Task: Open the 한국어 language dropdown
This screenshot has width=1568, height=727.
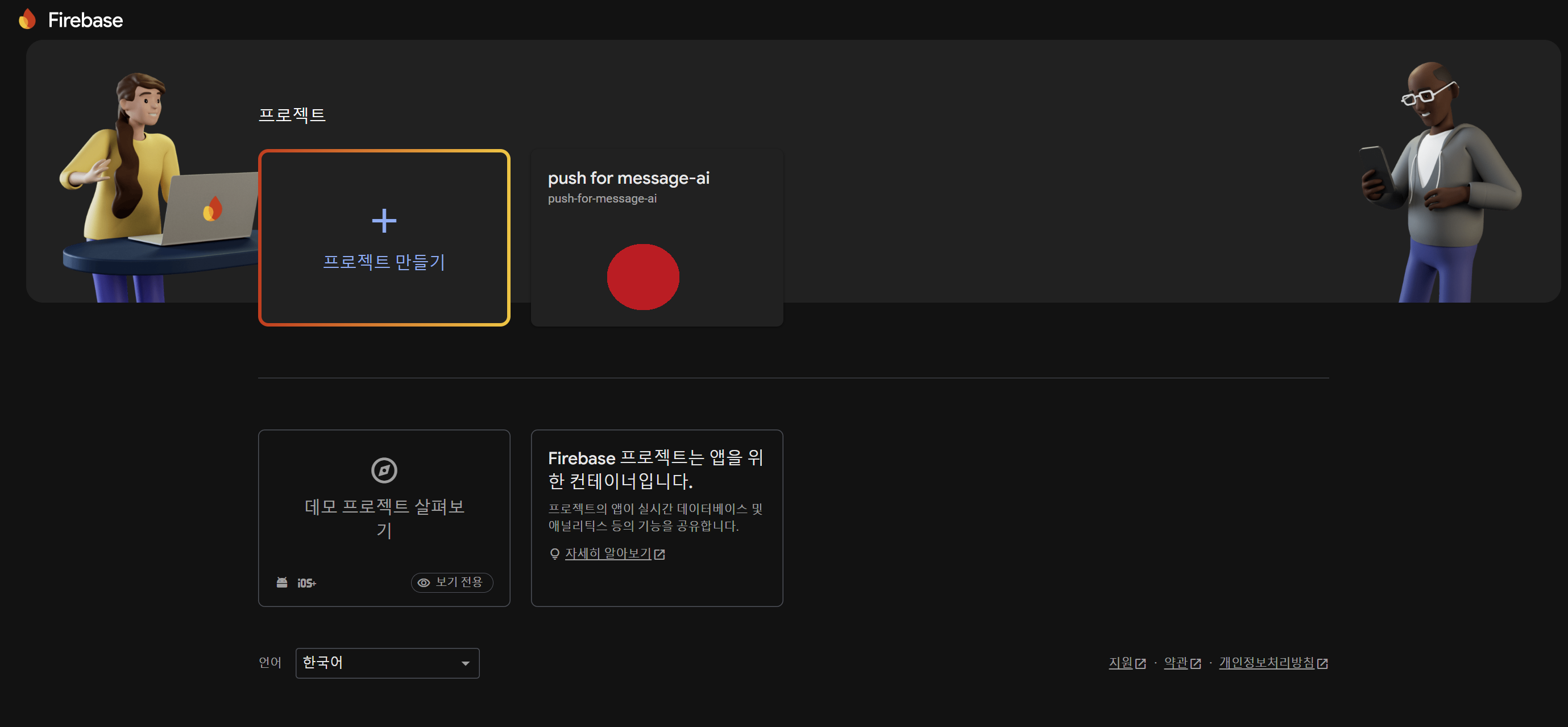Action: (387, 663)
